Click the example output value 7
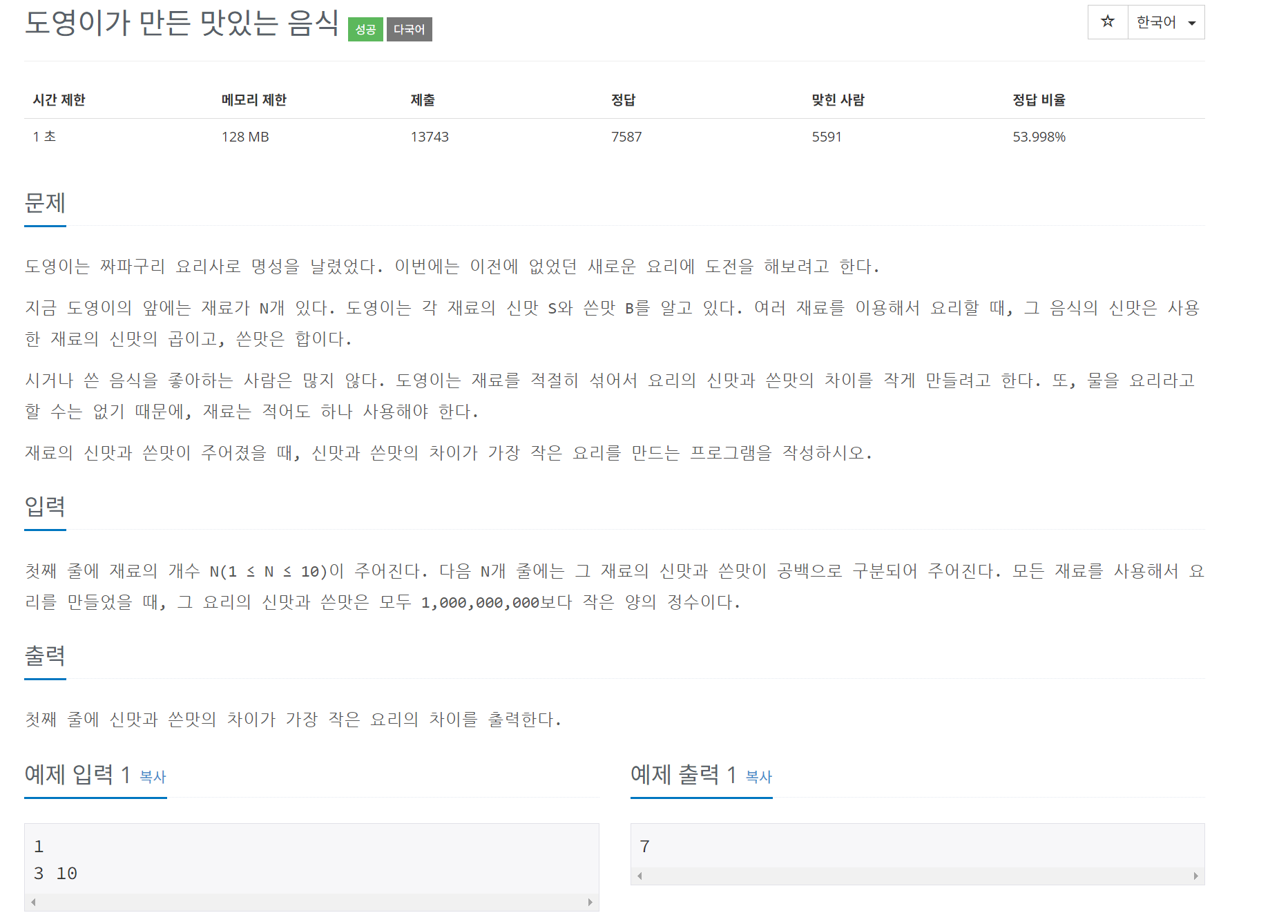The height and width of the screenshot is (924, 1288). (x=644, y=846)
